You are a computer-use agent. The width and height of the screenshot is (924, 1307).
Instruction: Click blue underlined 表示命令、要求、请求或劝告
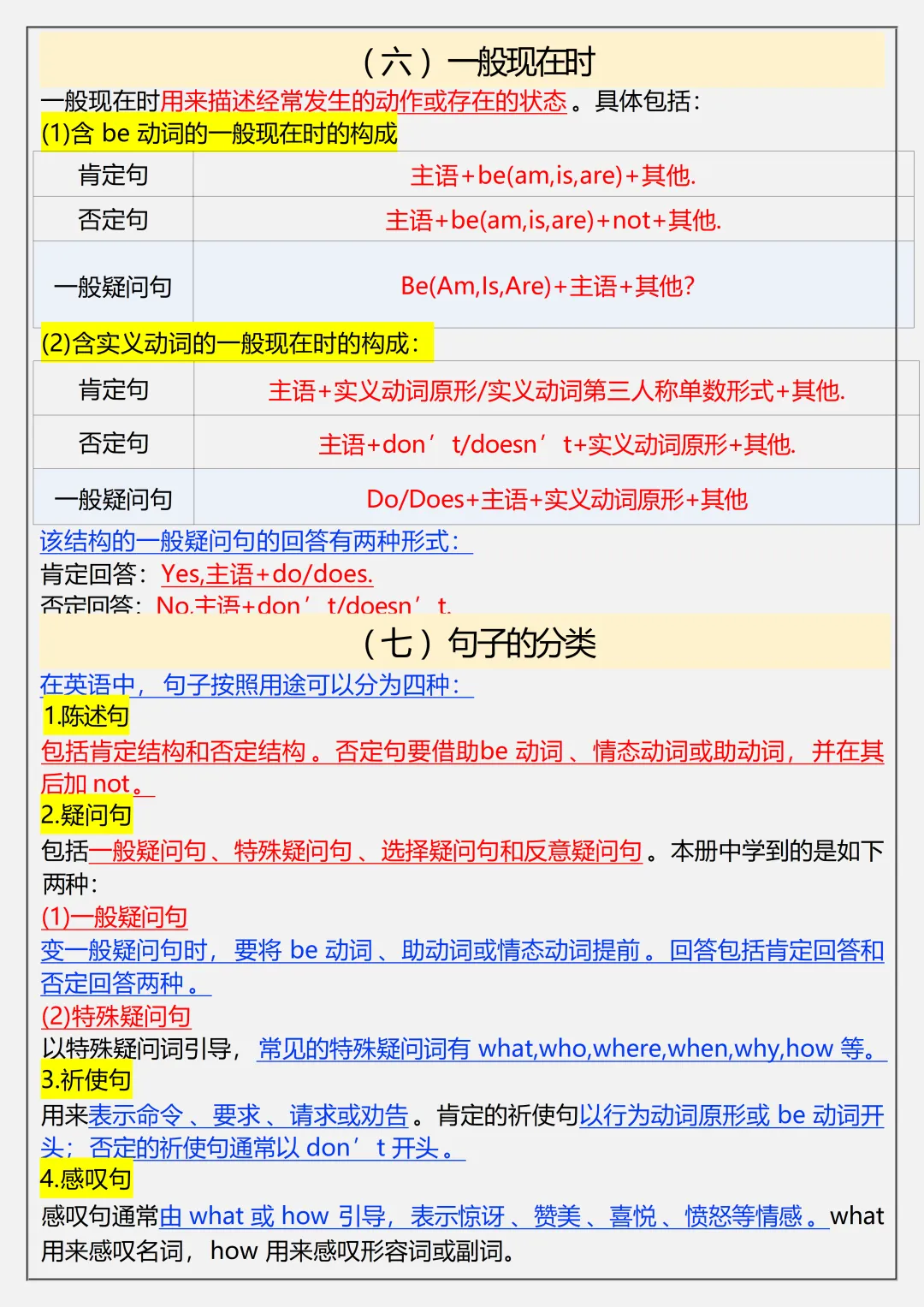pyautogui.click(x=248, y=1115)
